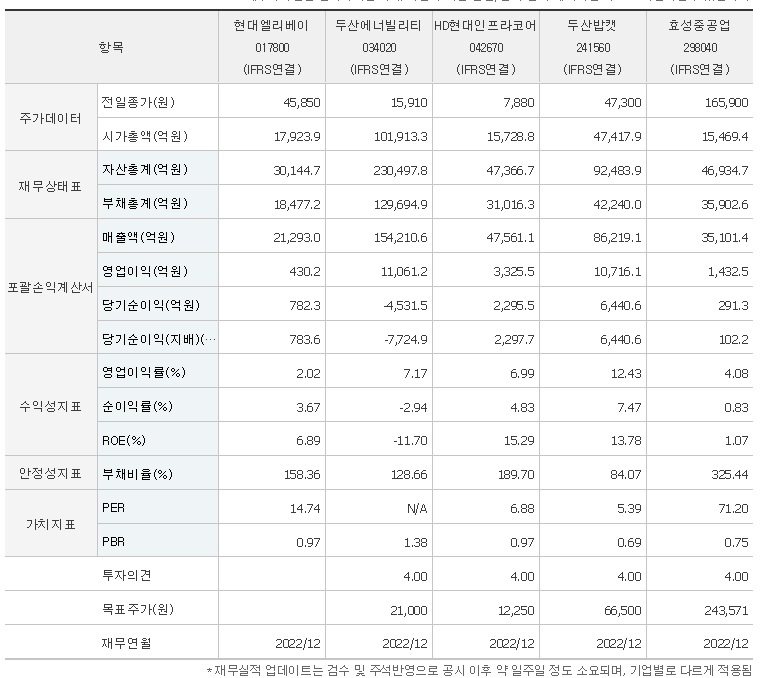Click the 재무연월 row label
This screenshot has width=769, height=678.
tap(126, 643)
